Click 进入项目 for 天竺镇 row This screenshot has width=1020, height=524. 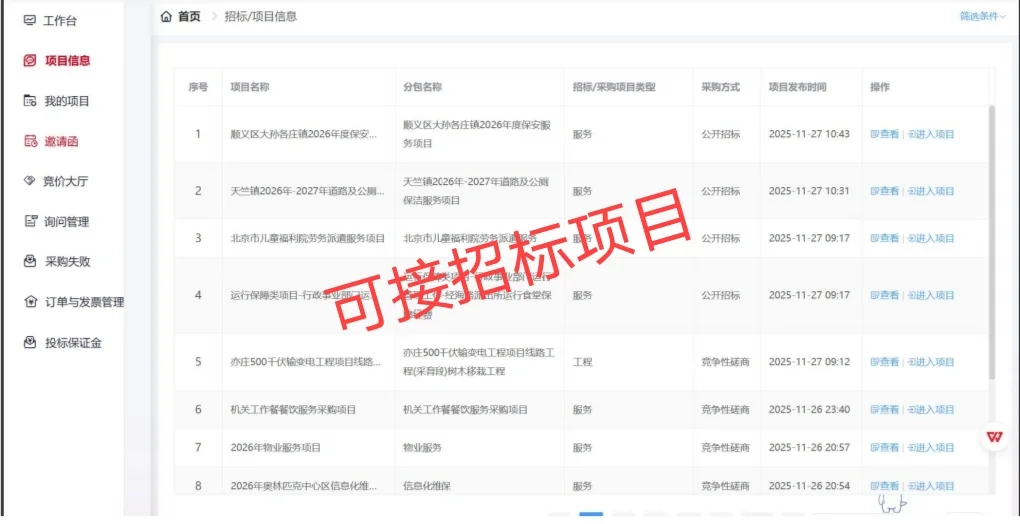coord(931,191)
